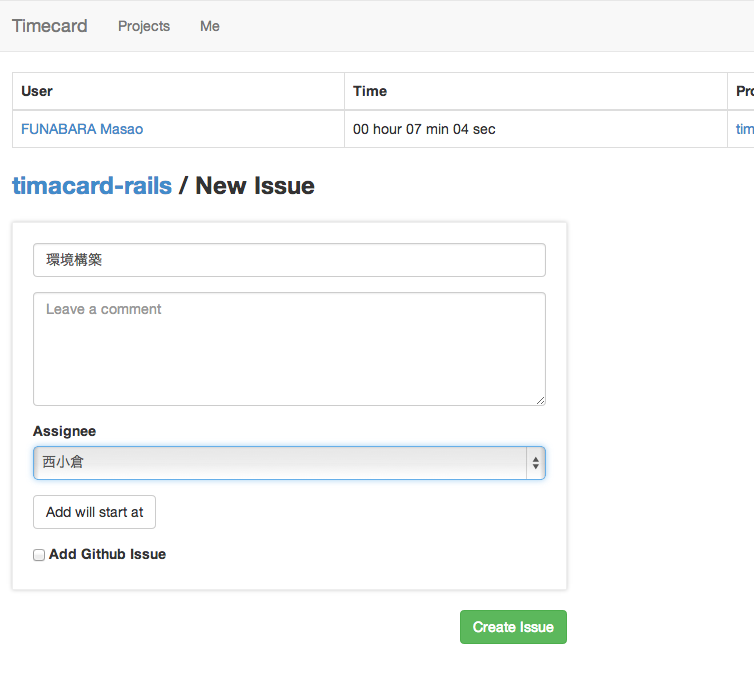This screenshot has height=688, width=754.
Task: Click the User column header
Action: tap(37, 91)
